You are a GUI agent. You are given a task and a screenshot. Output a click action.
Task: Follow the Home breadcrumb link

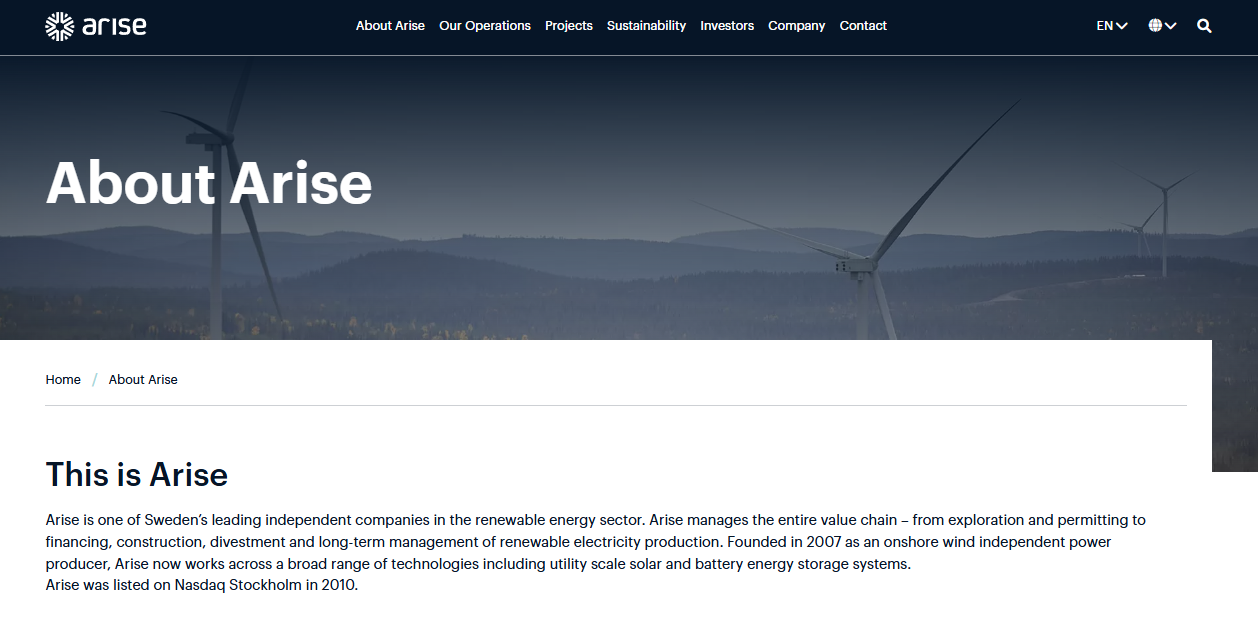(63, 379)
